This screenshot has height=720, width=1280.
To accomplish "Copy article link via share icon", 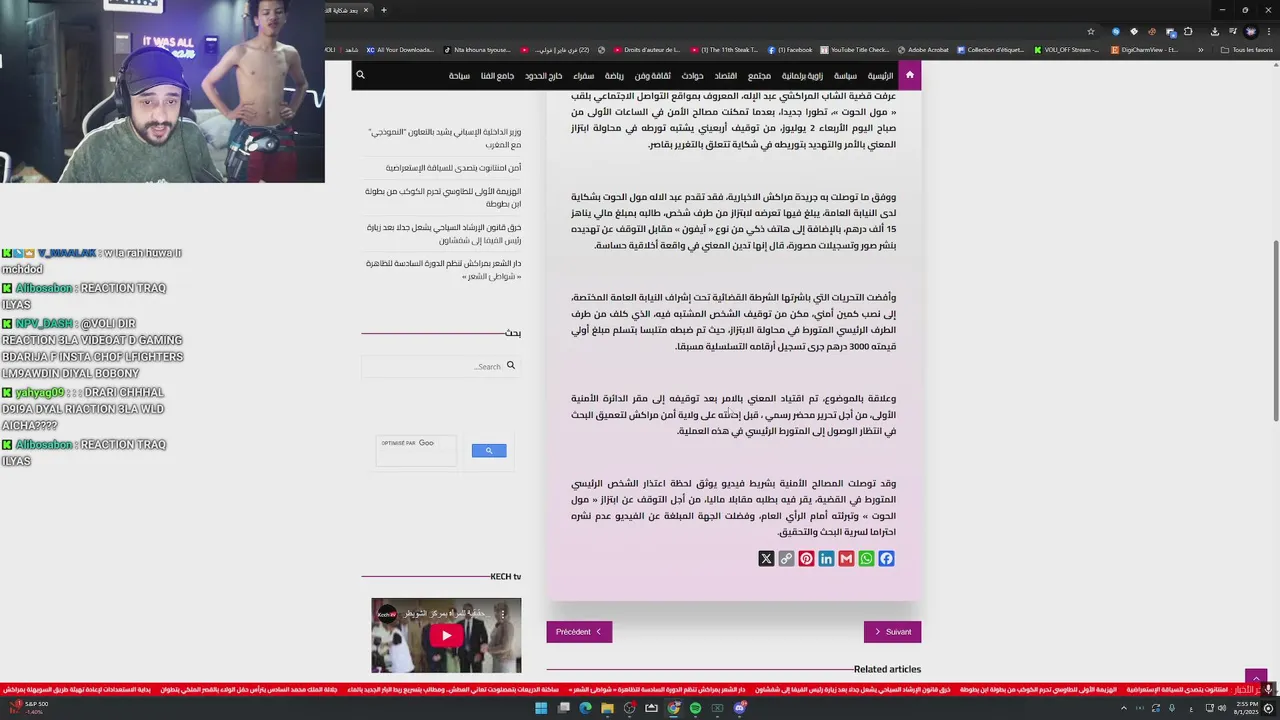I will click(786, 559).
